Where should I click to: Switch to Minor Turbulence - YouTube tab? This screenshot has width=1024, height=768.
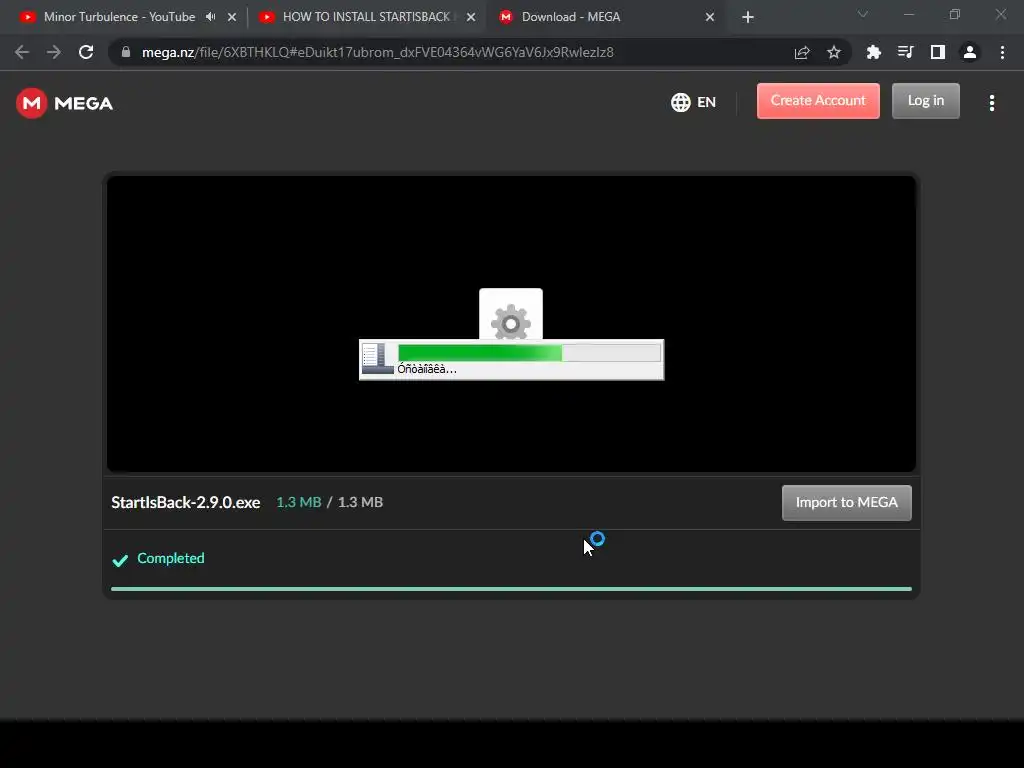point(120,17)
